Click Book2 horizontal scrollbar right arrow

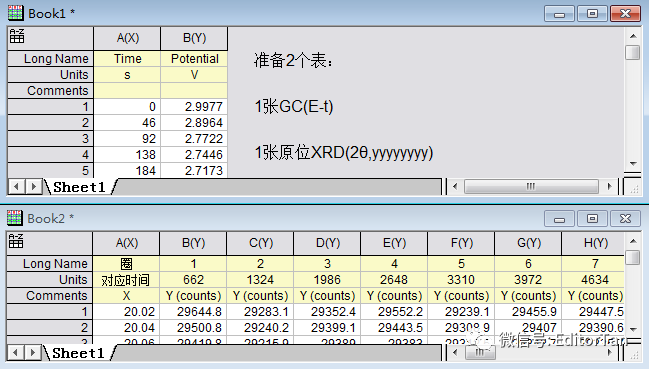[x=609, y=353]
